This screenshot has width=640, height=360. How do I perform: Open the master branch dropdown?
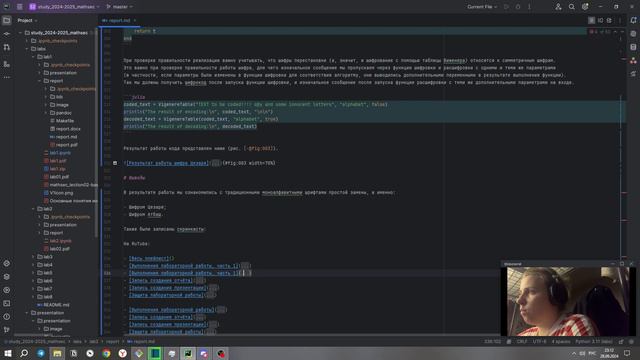(120, 7)
